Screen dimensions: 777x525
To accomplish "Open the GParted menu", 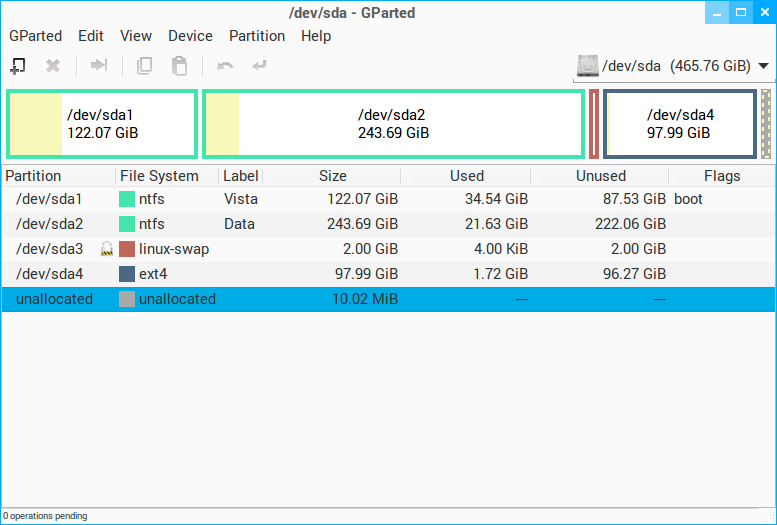I will (x=35, y=36).
